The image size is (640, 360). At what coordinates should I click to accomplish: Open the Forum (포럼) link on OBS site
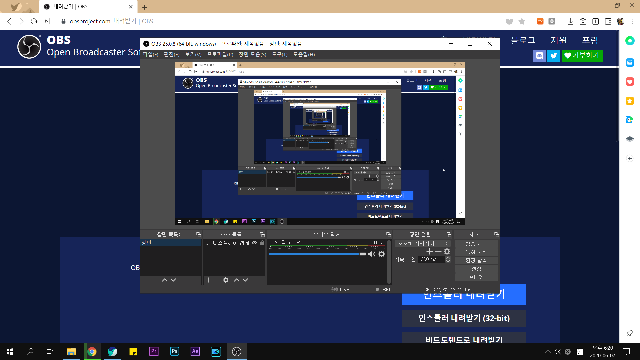[590, 40]
